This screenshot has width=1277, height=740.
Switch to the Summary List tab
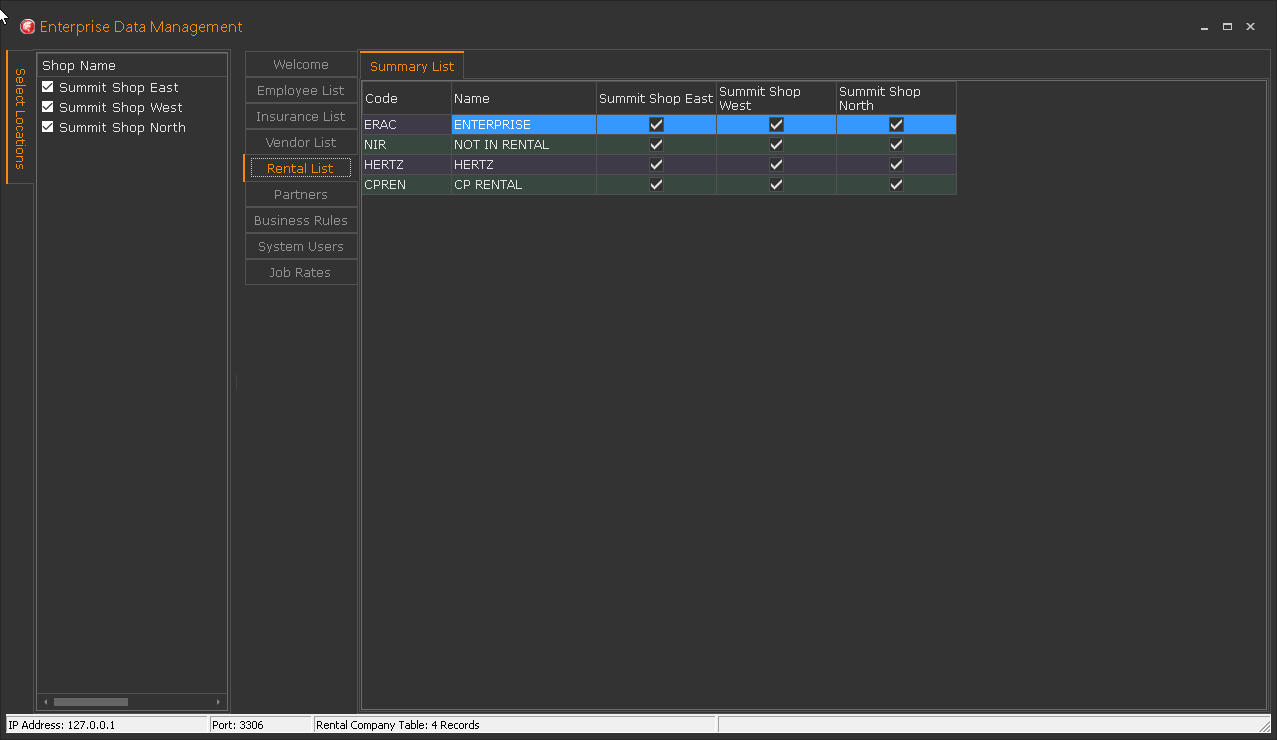click(x=411, y=67)
